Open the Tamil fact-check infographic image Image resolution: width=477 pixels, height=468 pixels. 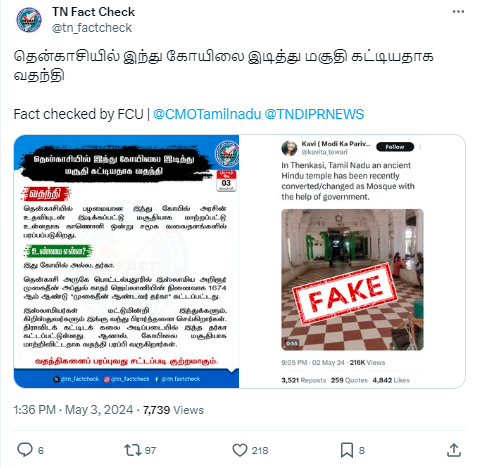tap(126, 261)
